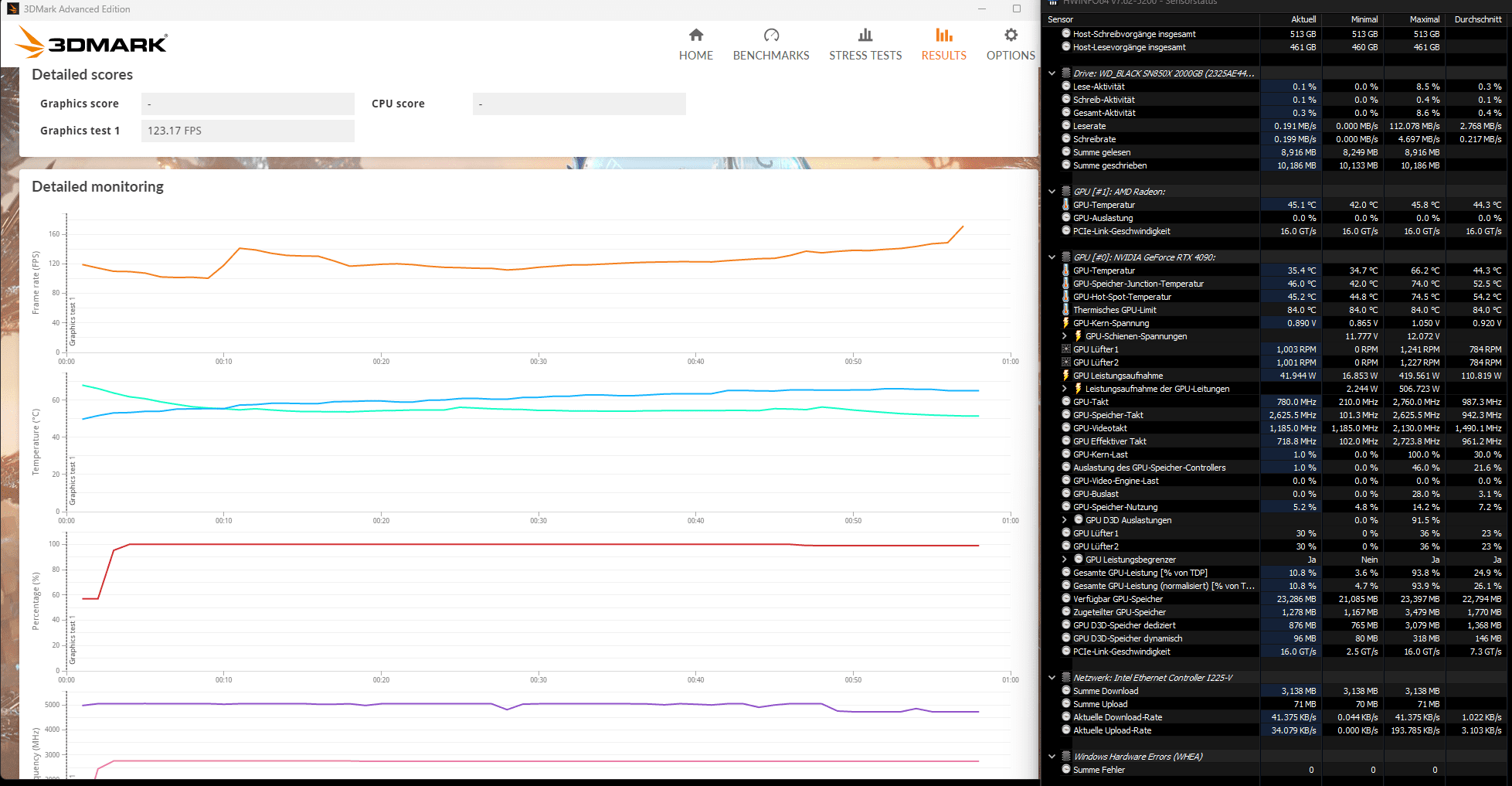Viewport: 1512px width, 786px height.
Task: Click the Detailed monitoring heading
Action: pos(97,186)
